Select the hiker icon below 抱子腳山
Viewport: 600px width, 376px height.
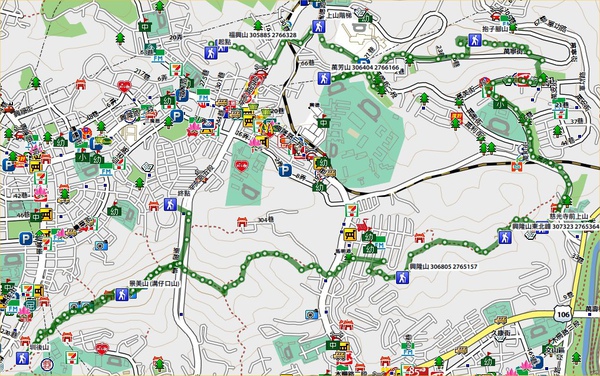coord(475,40)
